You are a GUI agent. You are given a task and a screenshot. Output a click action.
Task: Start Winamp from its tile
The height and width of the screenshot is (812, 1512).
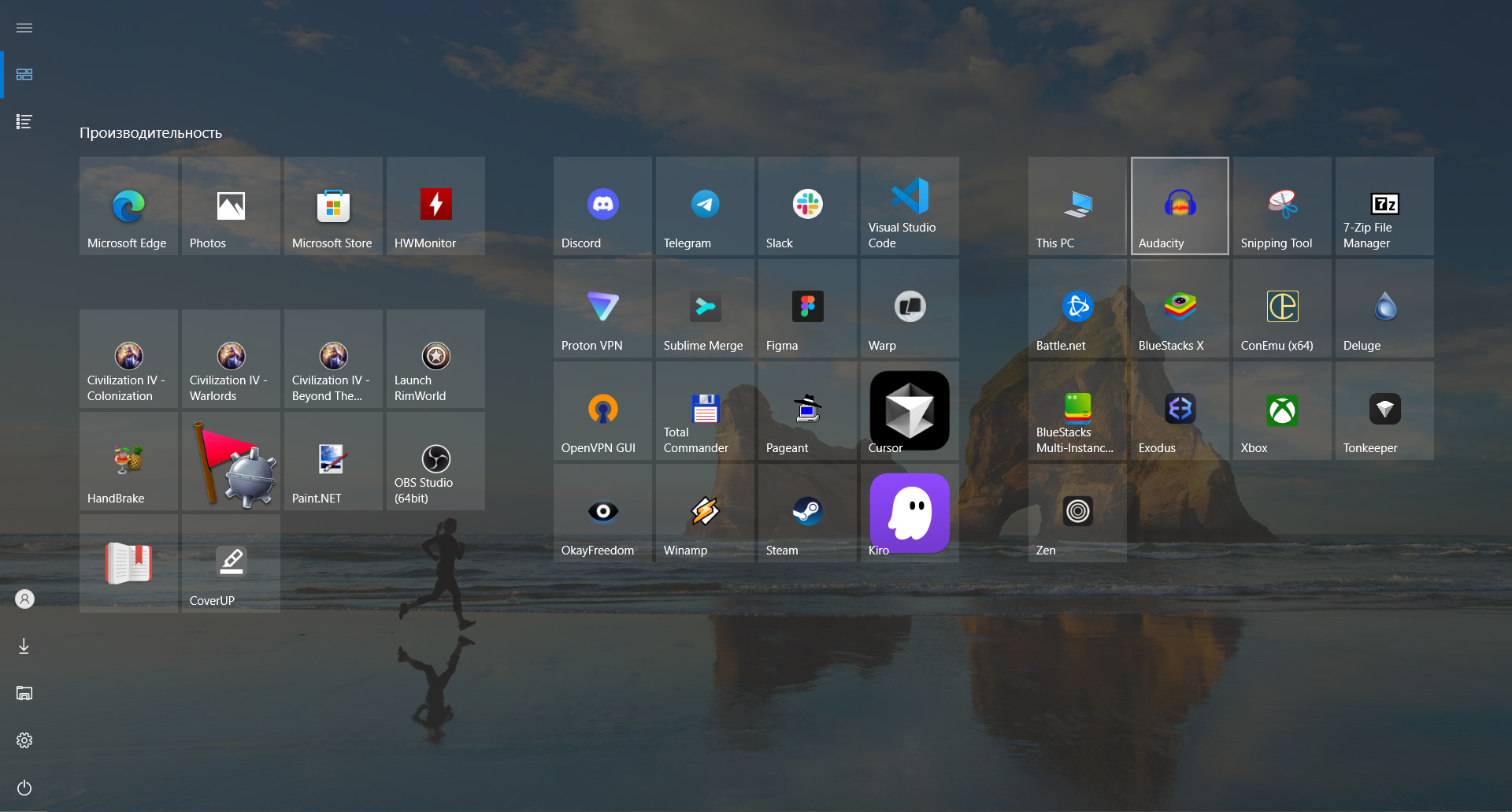[x=705, y=513]
